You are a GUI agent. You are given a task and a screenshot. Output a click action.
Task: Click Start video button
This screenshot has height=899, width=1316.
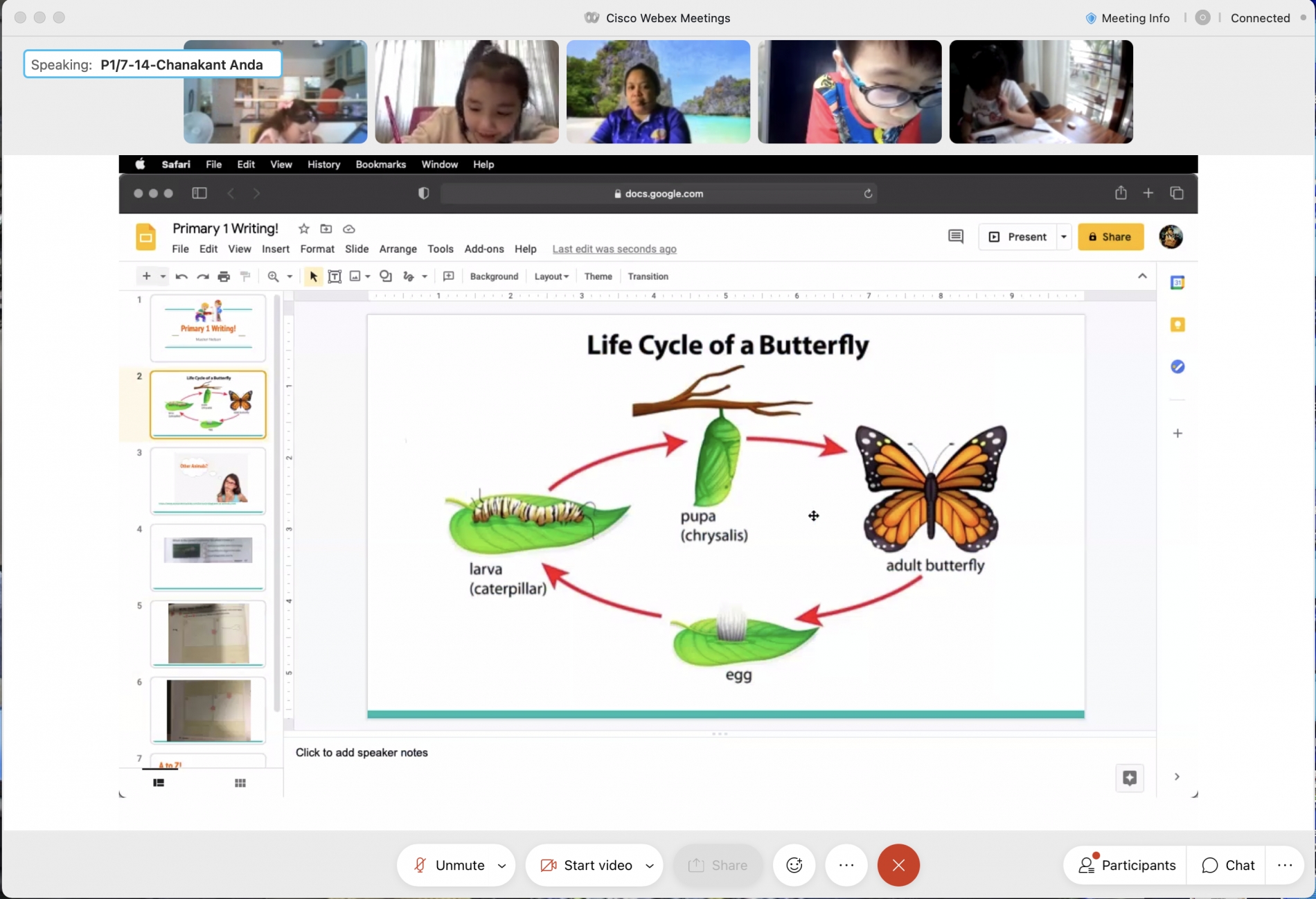click(586, 865)
